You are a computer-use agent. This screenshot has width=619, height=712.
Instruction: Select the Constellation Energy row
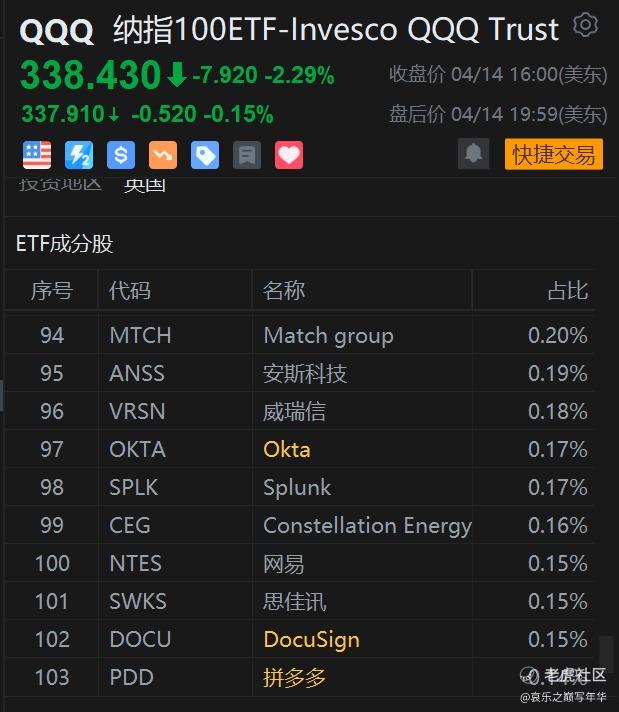coord(300,525)
